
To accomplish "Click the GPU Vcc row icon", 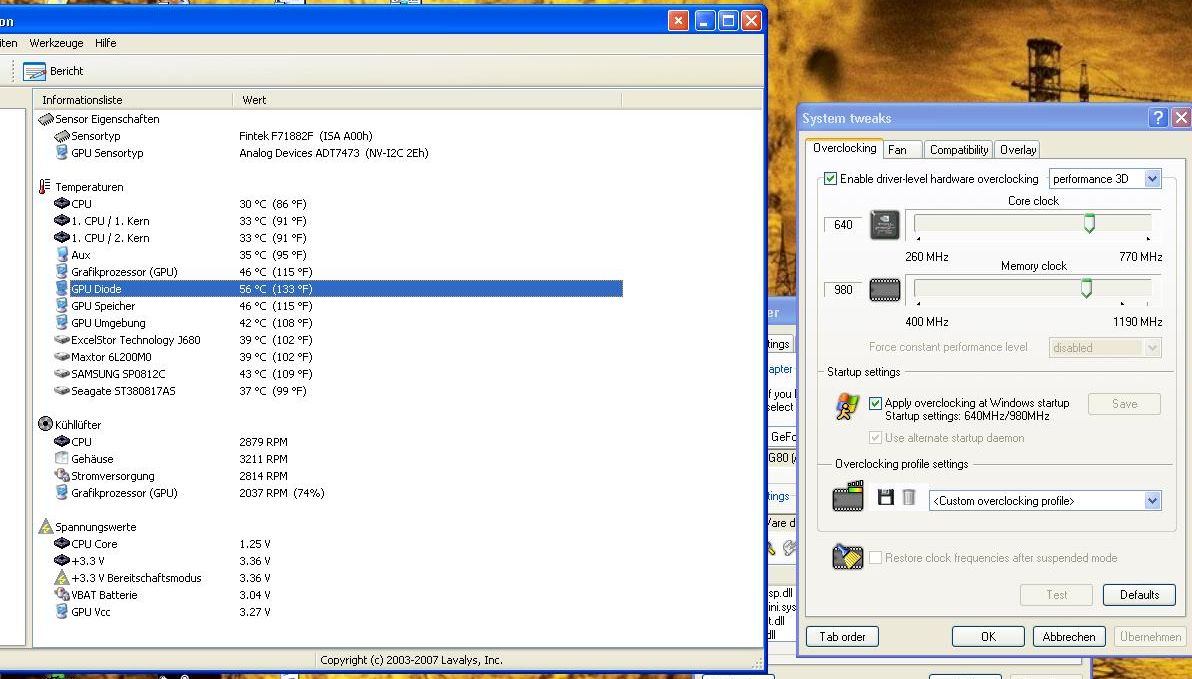I will click(62, 611).
